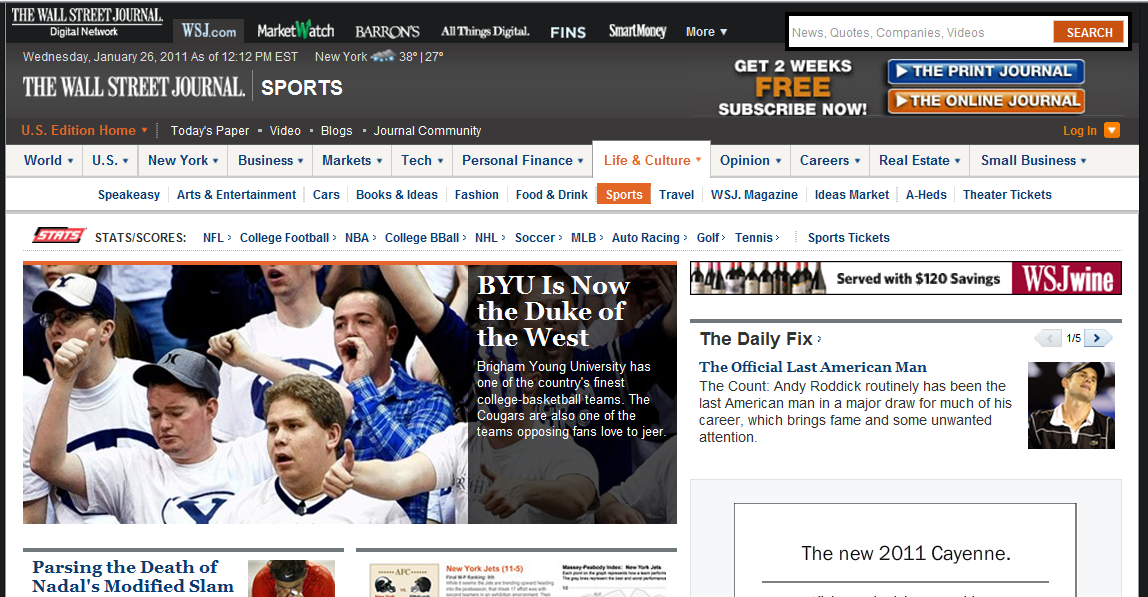Open the New York Jets infographic thumbnail
Image resolution: width=1148 pixels, height=597 pixels.
(x=516, y=579)
